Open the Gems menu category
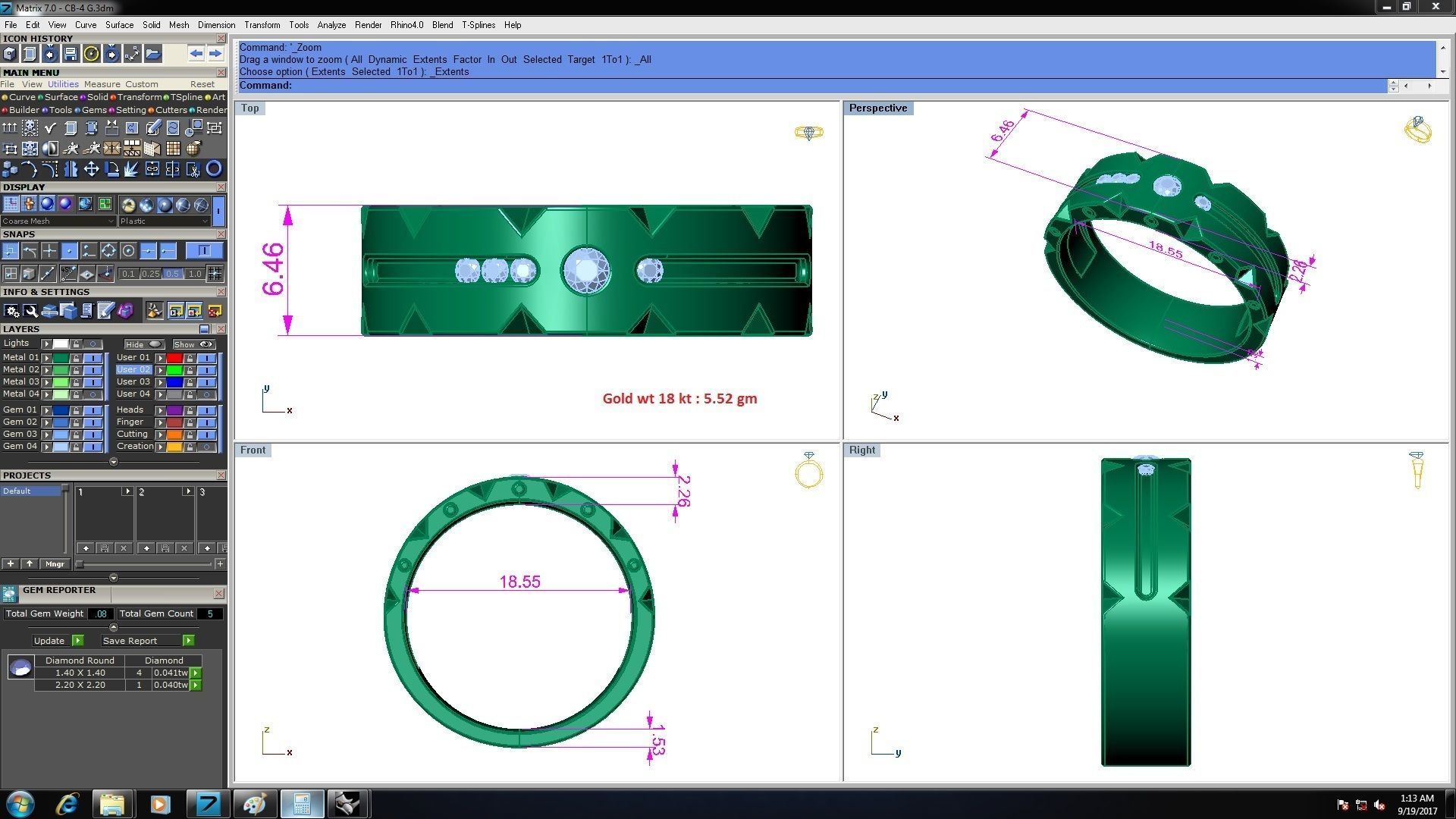Viewport: 1456px width, 819px height. click(x=93, y=110)
